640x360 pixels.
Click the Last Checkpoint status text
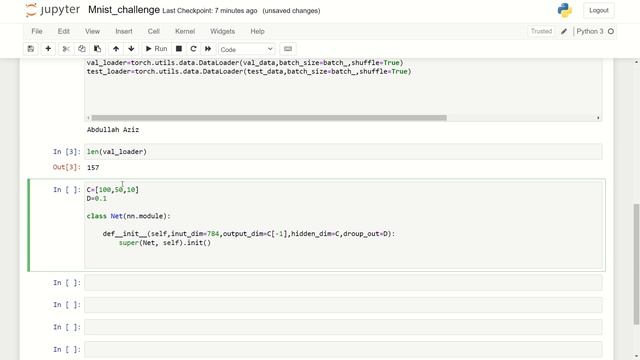[x=210, y=11]
